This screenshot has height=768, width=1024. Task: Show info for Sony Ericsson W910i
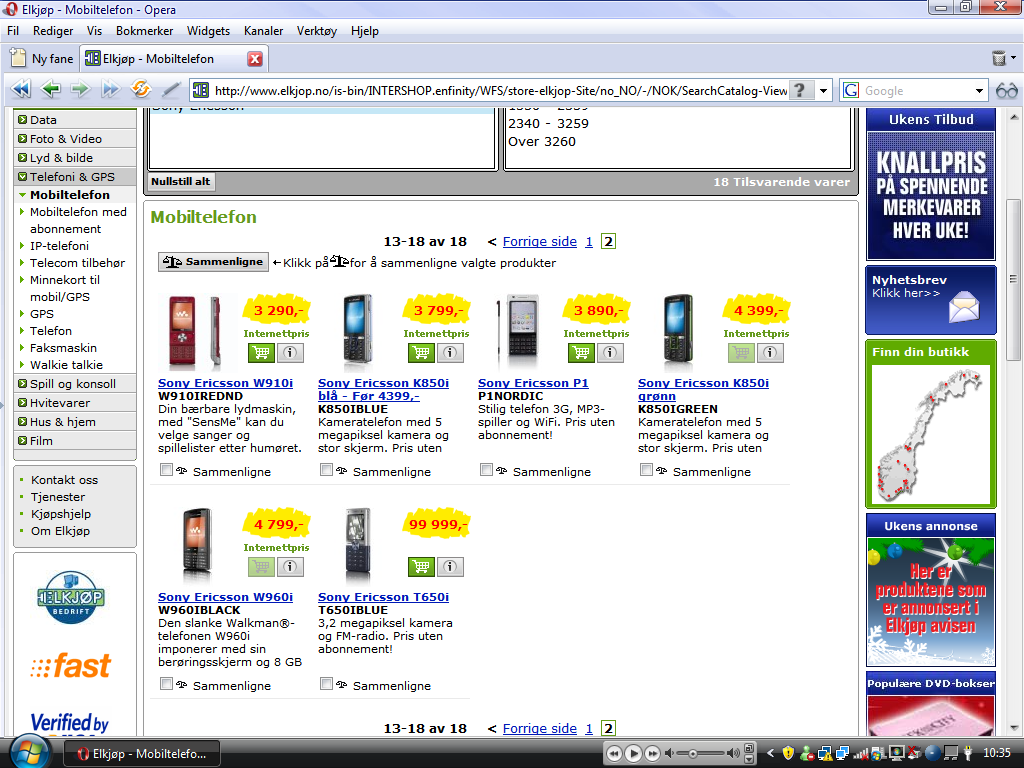tap(290, 353)
